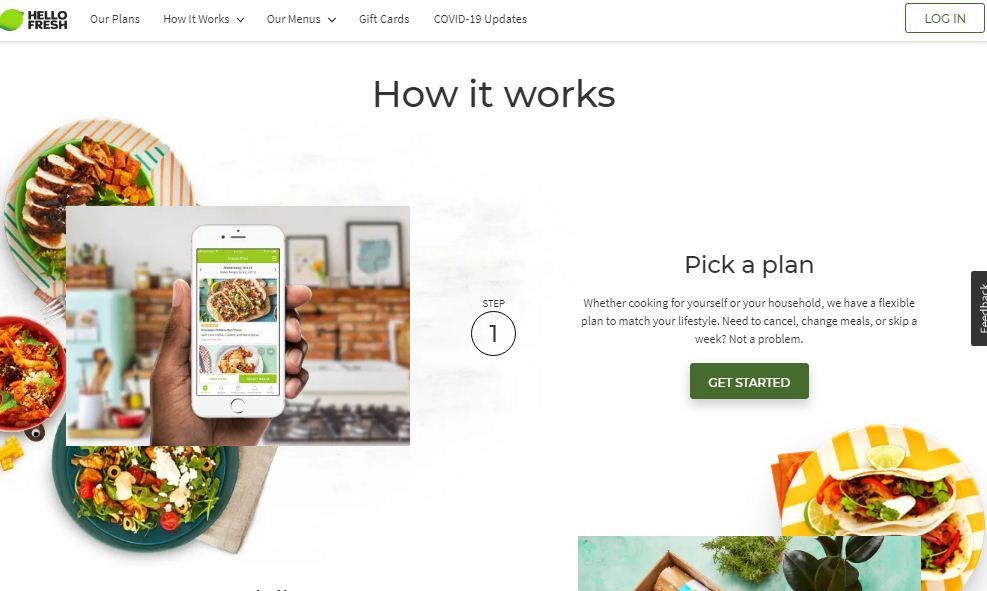Click the Pick a plan heading
Viewport: 987px width, 591px height.
(x=749, y=265)
